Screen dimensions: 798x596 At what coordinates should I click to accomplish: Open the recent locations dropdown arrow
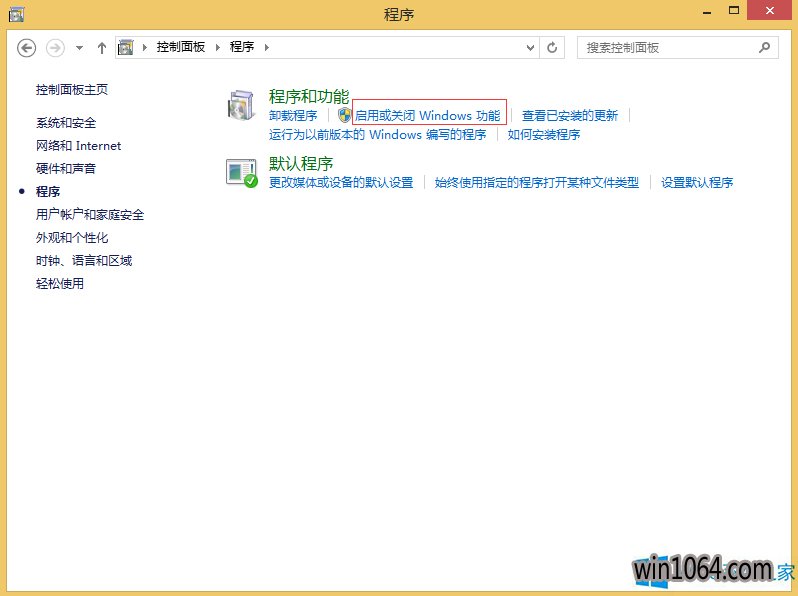79,48
